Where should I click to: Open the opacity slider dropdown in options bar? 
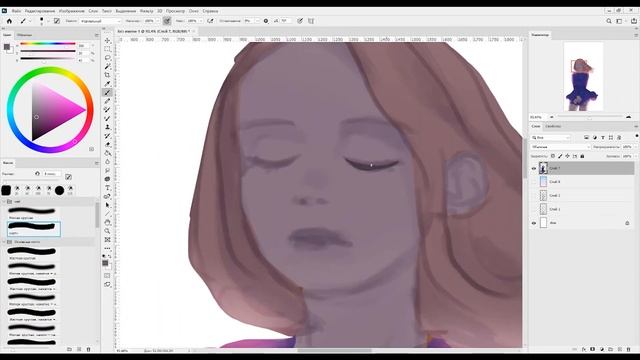tap(158, 21)
